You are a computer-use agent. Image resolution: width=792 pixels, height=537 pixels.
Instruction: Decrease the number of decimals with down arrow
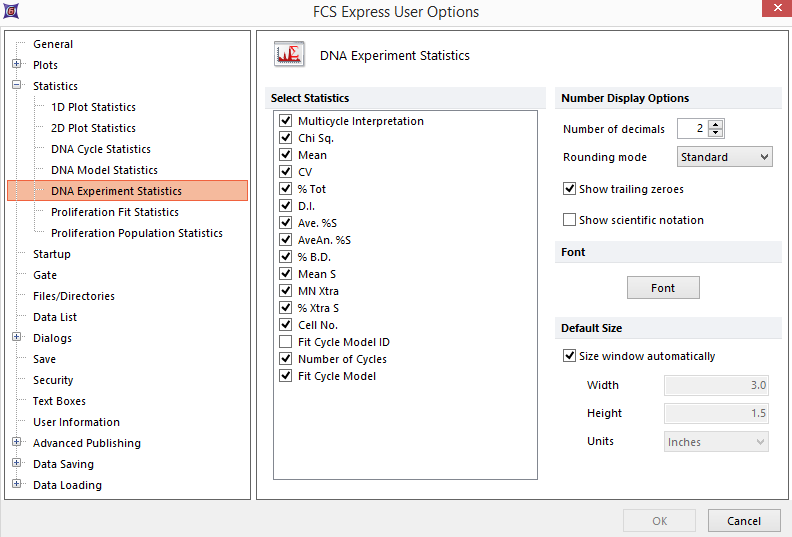(716, 133)
